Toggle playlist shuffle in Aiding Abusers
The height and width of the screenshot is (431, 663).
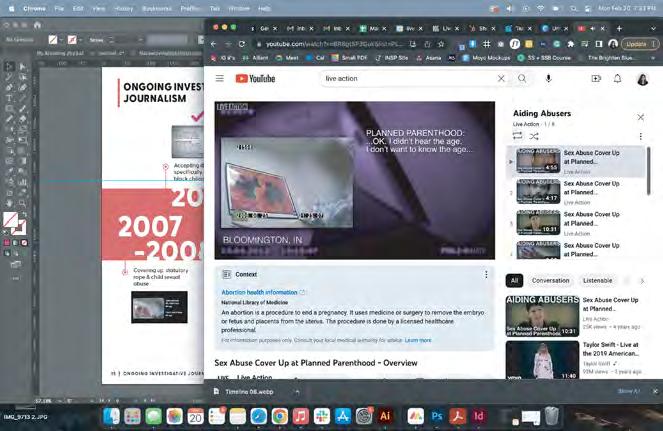(534, 136)
